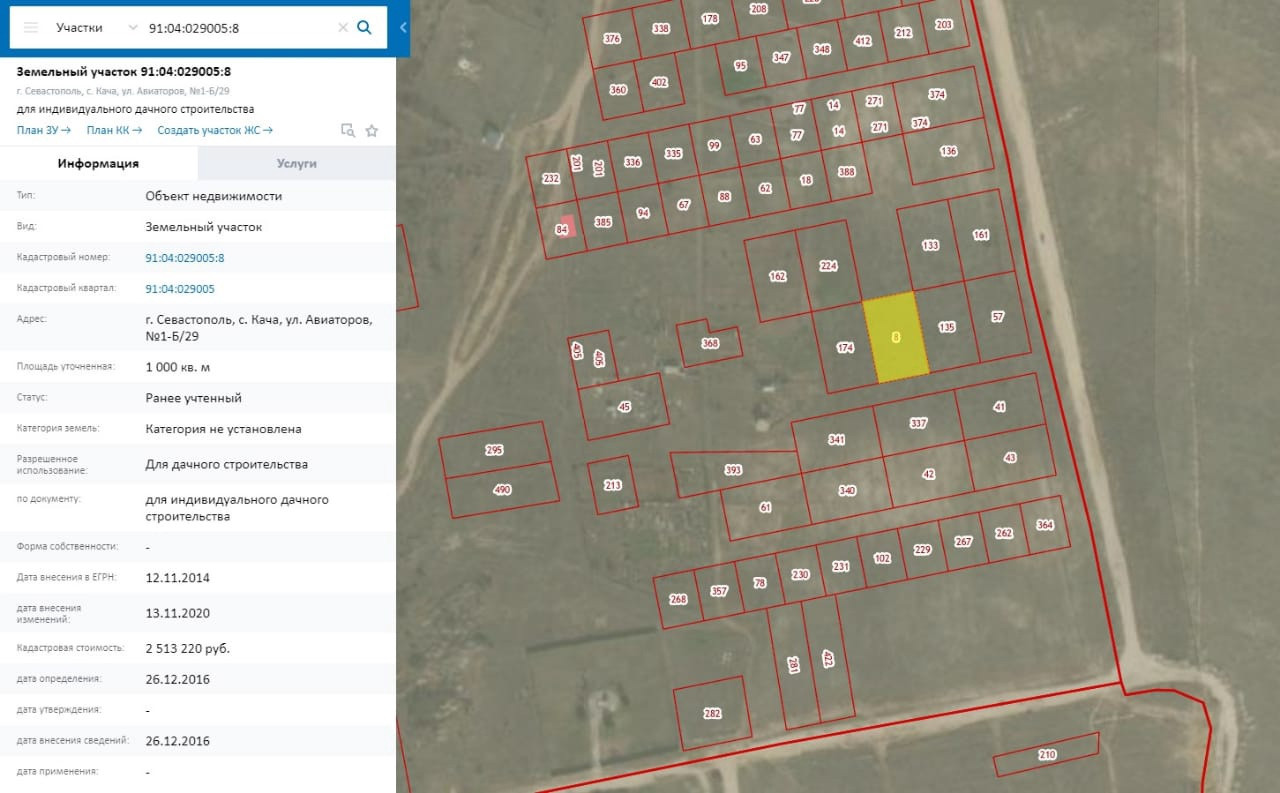The image size is (1280, 793).
Task: Click parcel 402 on the map
Action: coord(659,82)
